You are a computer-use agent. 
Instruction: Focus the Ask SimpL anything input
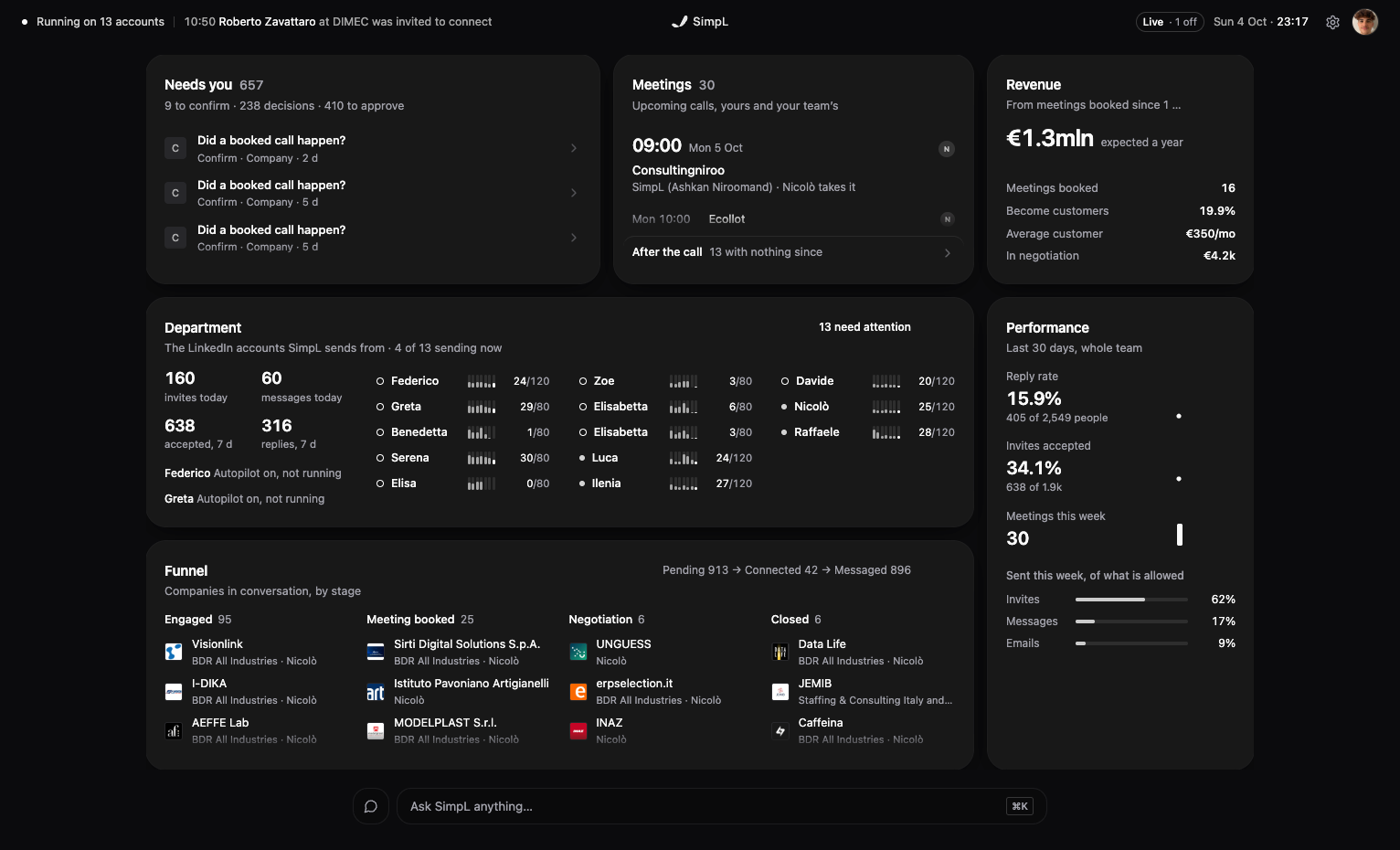coord(722,806)
